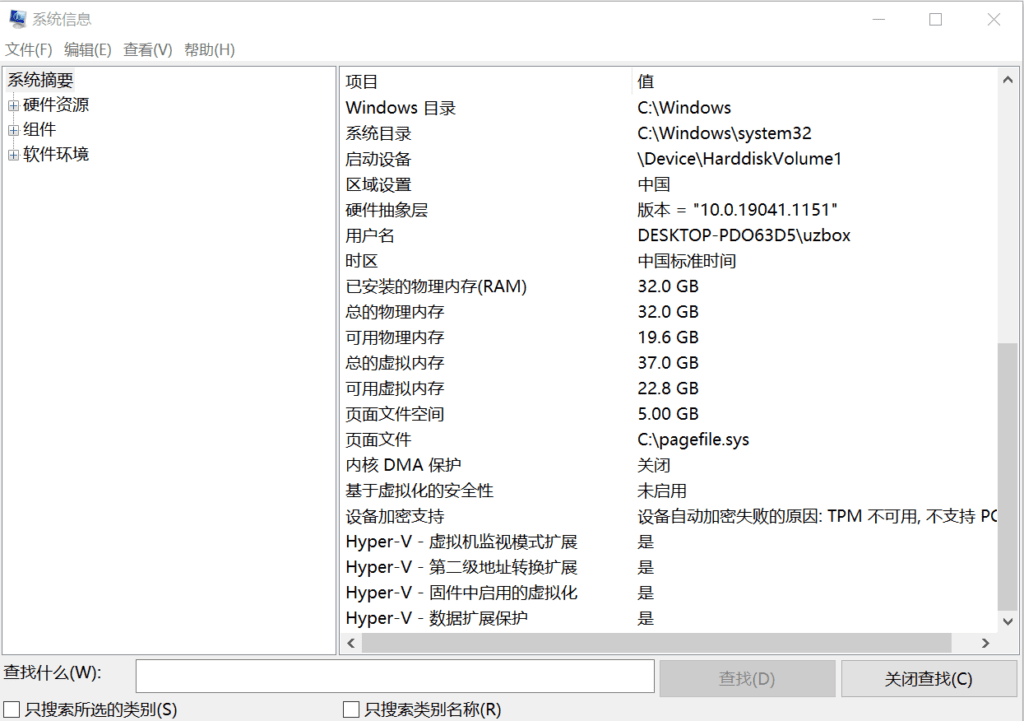The image size is (1024, 721).
Task: Expand the 组件 tree node
Action: [13, 130]
